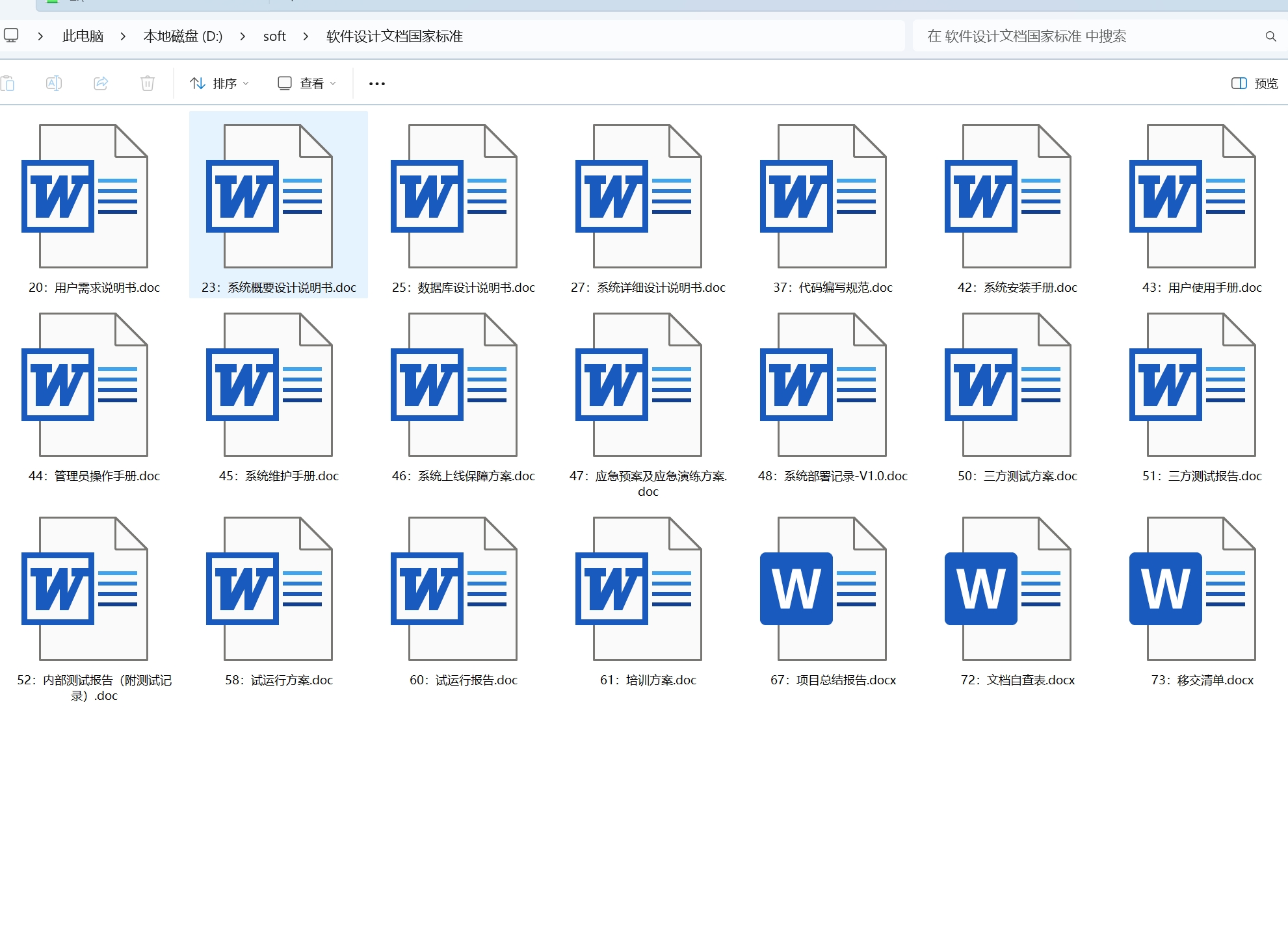Click file name 45：系统维护手册.doc
Image resolution: width=1288 pixels, height=928 pixels.
(x=279, y=476)
